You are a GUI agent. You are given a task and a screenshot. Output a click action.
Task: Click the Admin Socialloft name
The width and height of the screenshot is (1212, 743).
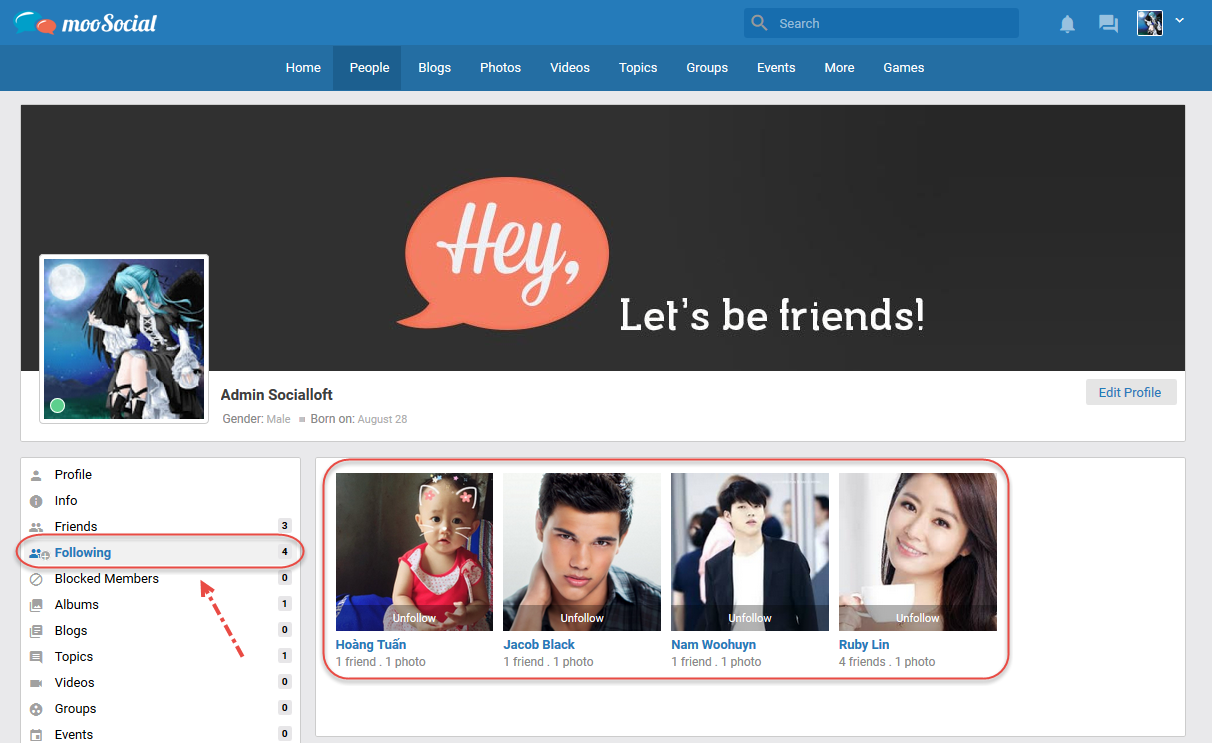click(277, 395)
